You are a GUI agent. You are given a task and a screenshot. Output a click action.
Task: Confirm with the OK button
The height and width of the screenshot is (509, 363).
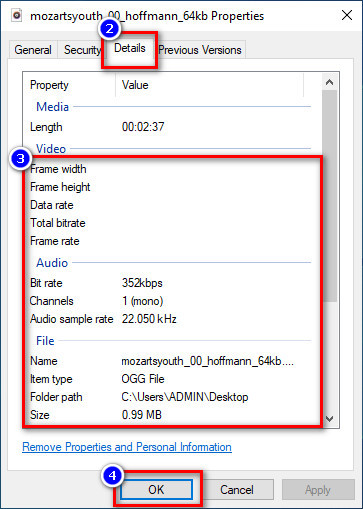coord(156,490)
